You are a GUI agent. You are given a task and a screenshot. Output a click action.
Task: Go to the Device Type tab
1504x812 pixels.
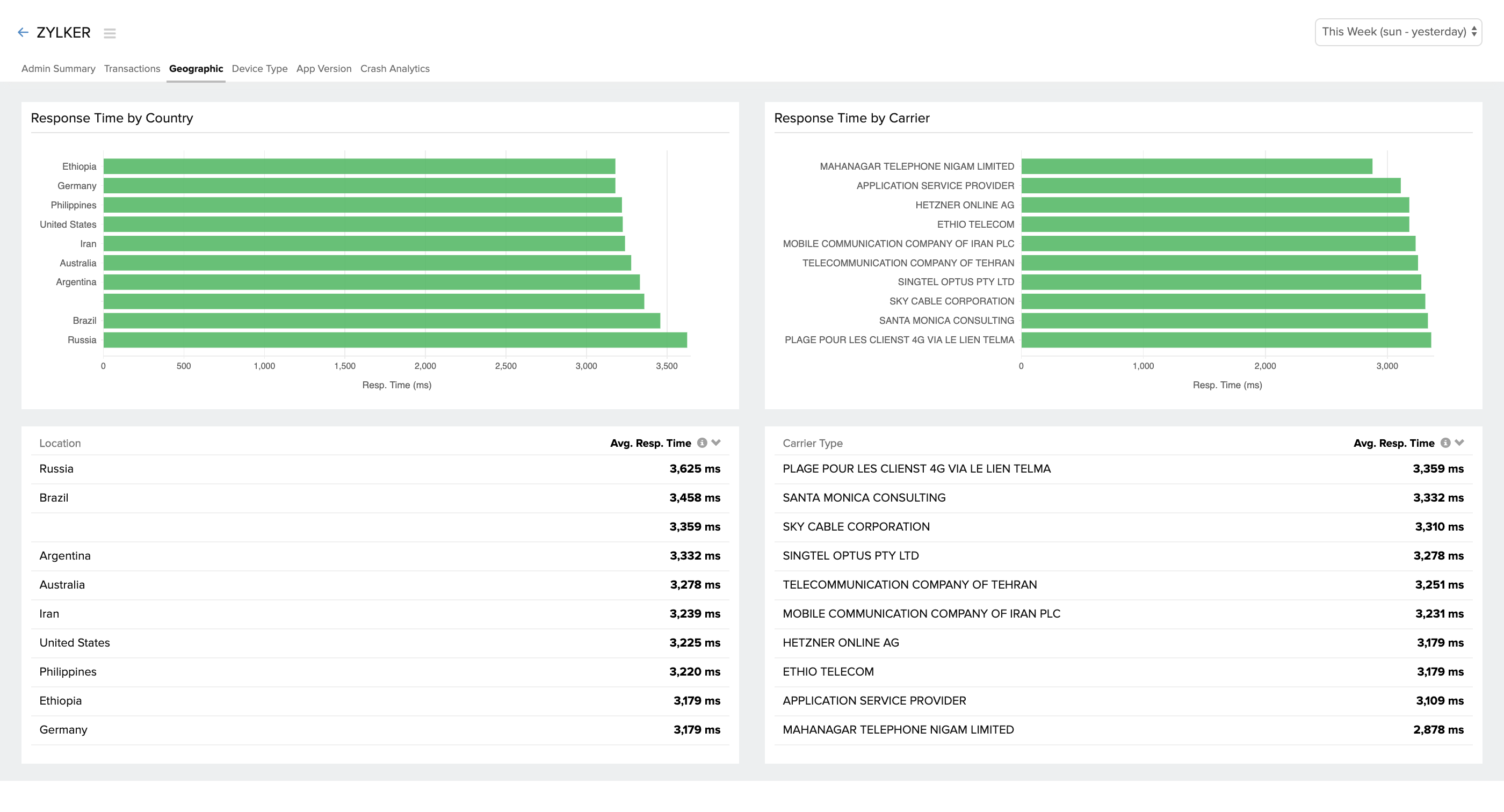(x=259, y=68)
